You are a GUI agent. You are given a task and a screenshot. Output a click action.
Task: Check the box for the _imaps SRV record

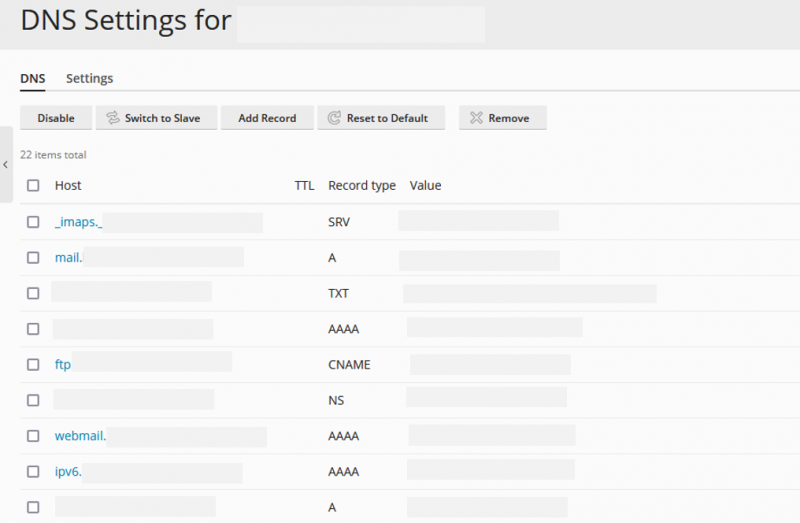click(x=33, y=222)
